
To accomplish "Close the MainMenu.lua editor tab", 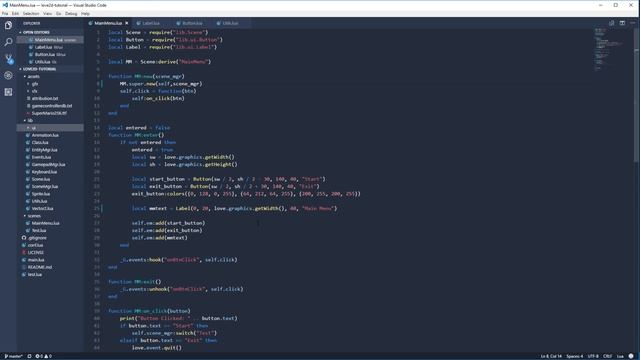I will pyautogui.click(x=127, y=23).
